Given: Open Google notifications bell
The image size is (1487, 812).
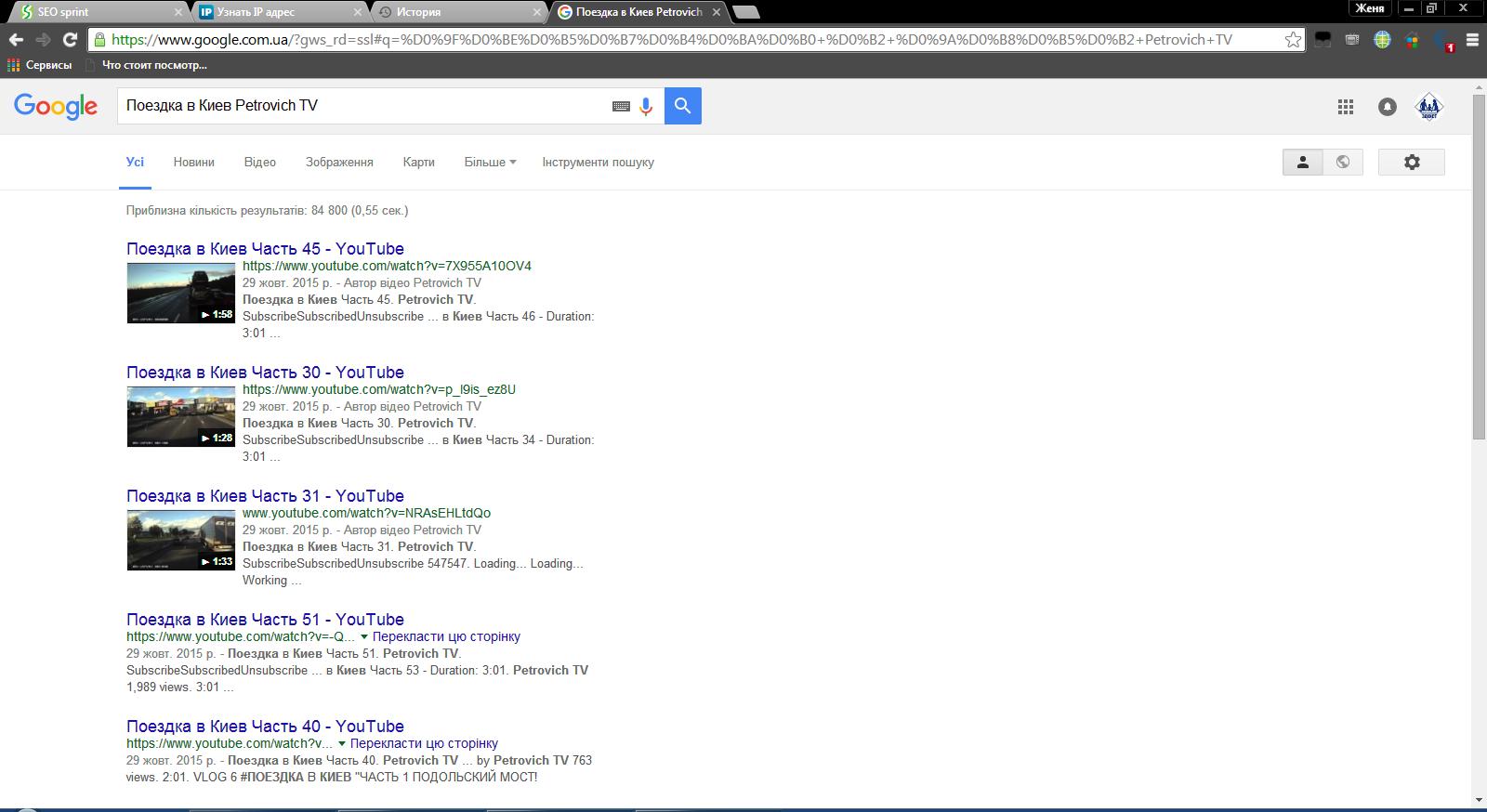Looking at the screenshot, I should (1387, 107).
